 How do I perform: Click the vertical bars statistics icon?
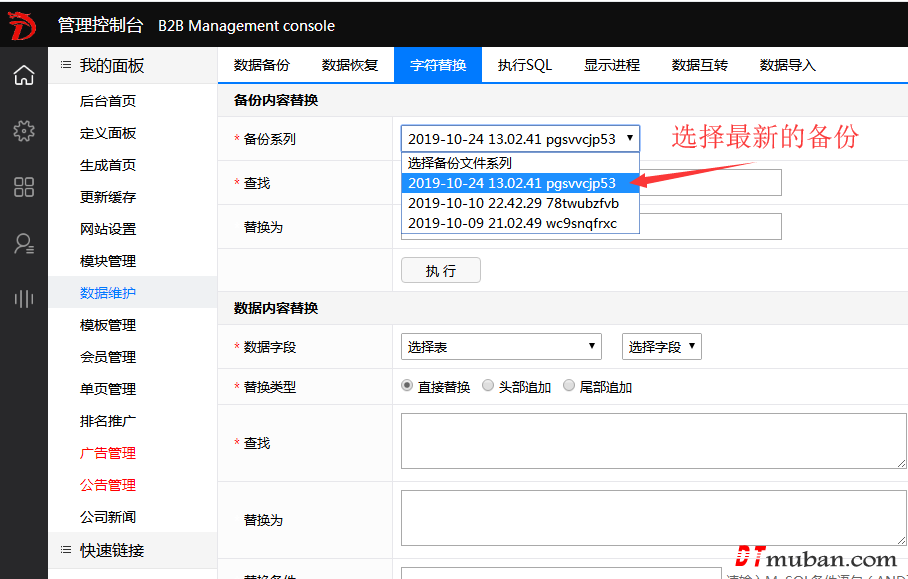tap(23, 298)
